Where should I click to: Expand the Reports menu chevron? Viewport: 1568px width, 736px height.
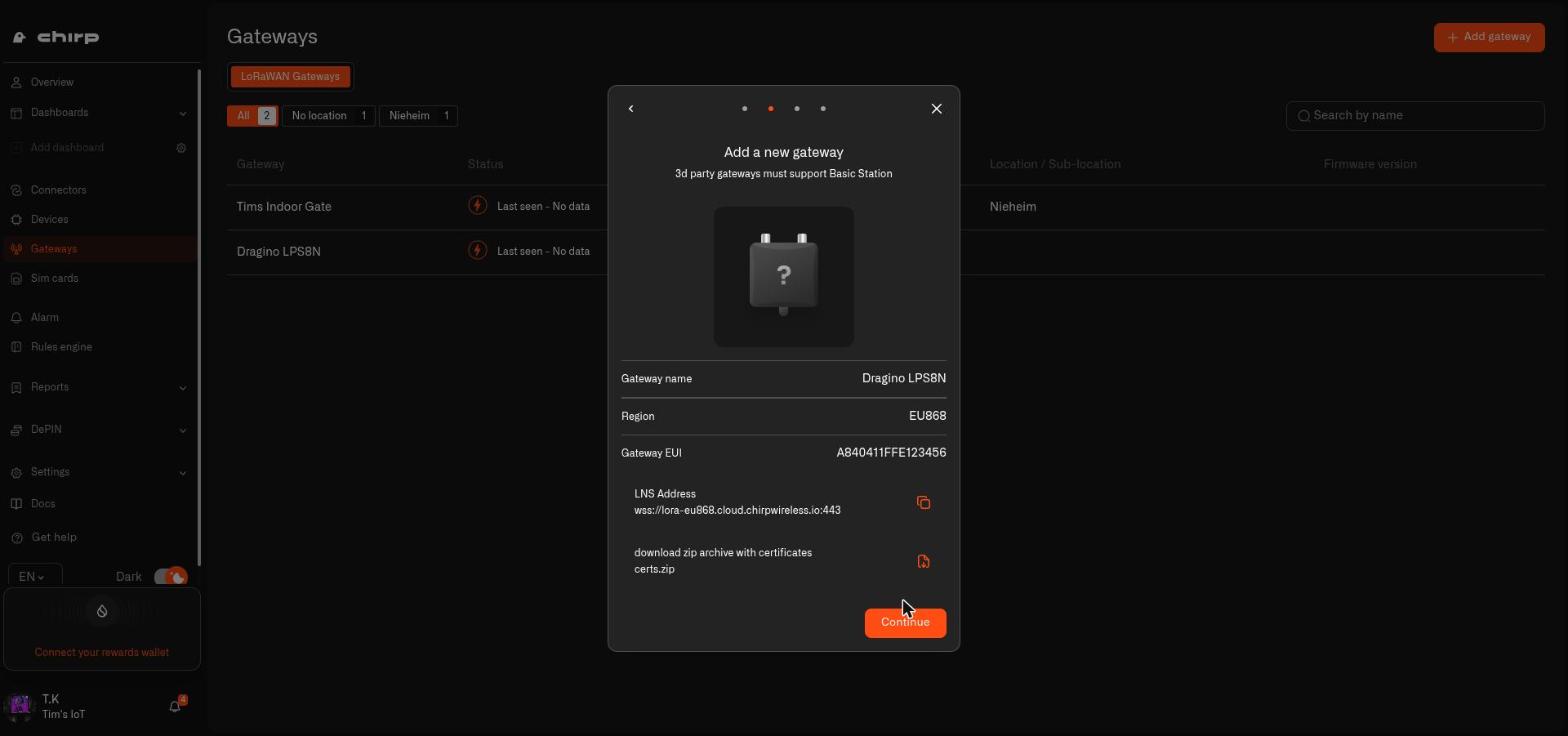pyautogui.click(x=182, y=388)
